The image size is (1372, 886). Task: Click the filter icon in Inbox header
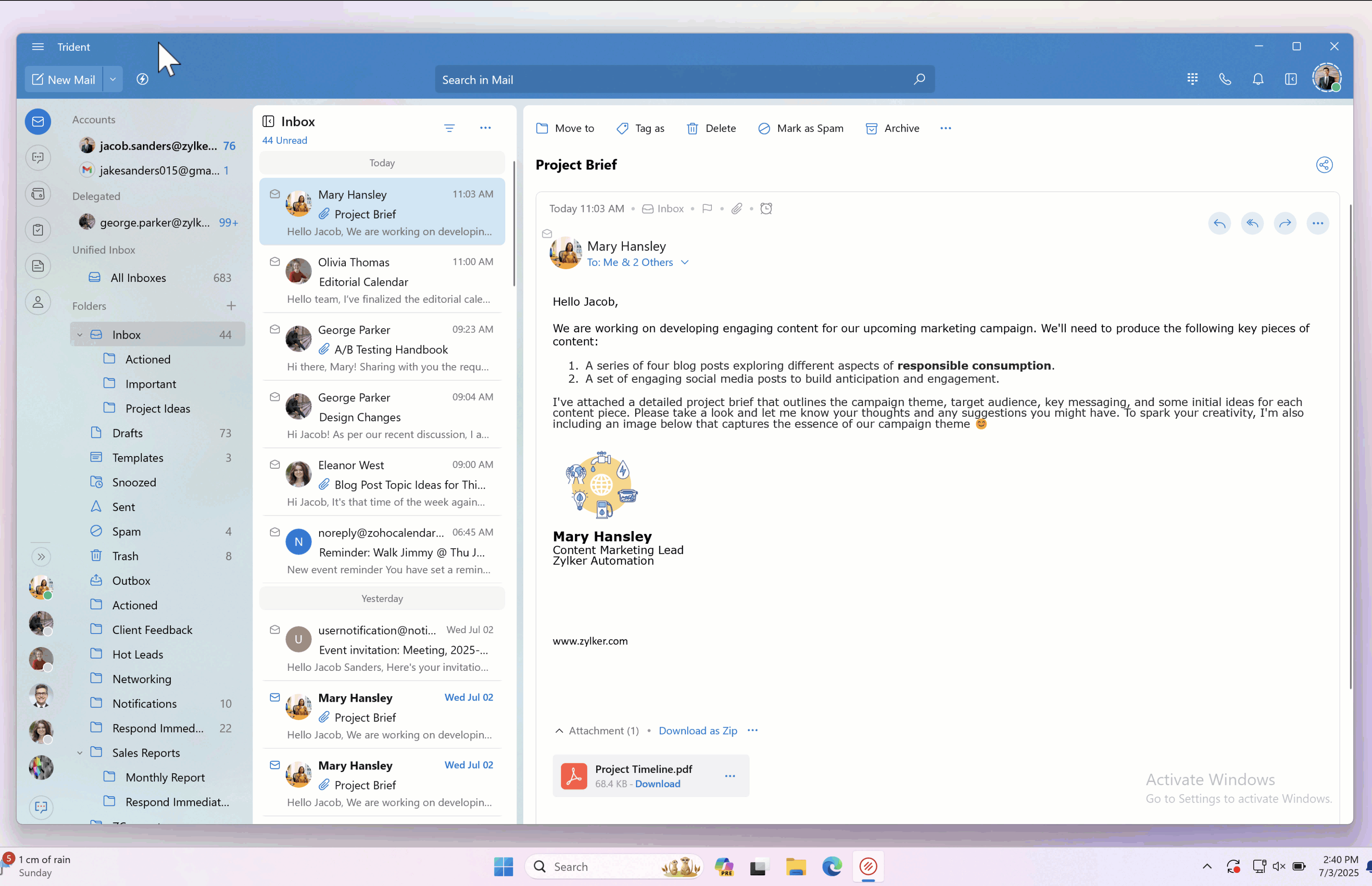coord(449,128)
